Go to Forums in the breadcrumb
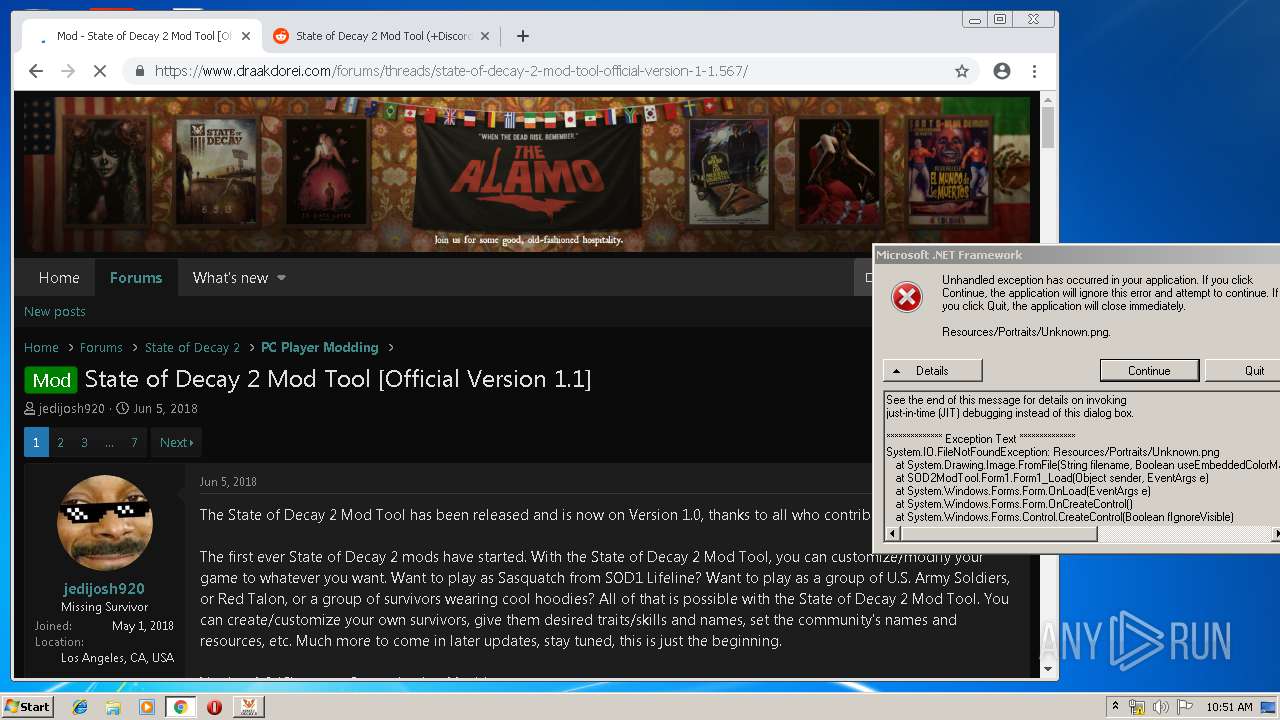This screenshot has width=1280, height=720. point(101,347)
